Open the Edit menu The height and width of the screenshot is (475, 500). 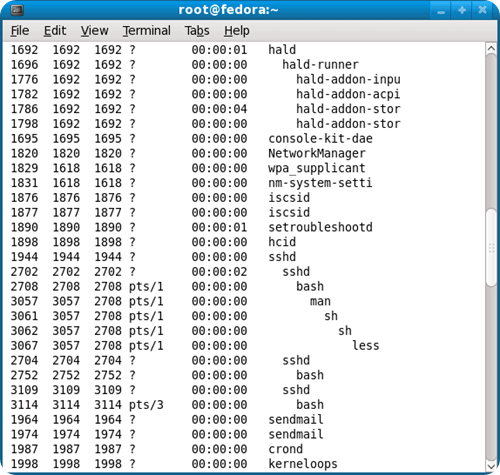[x=55, y=31]
